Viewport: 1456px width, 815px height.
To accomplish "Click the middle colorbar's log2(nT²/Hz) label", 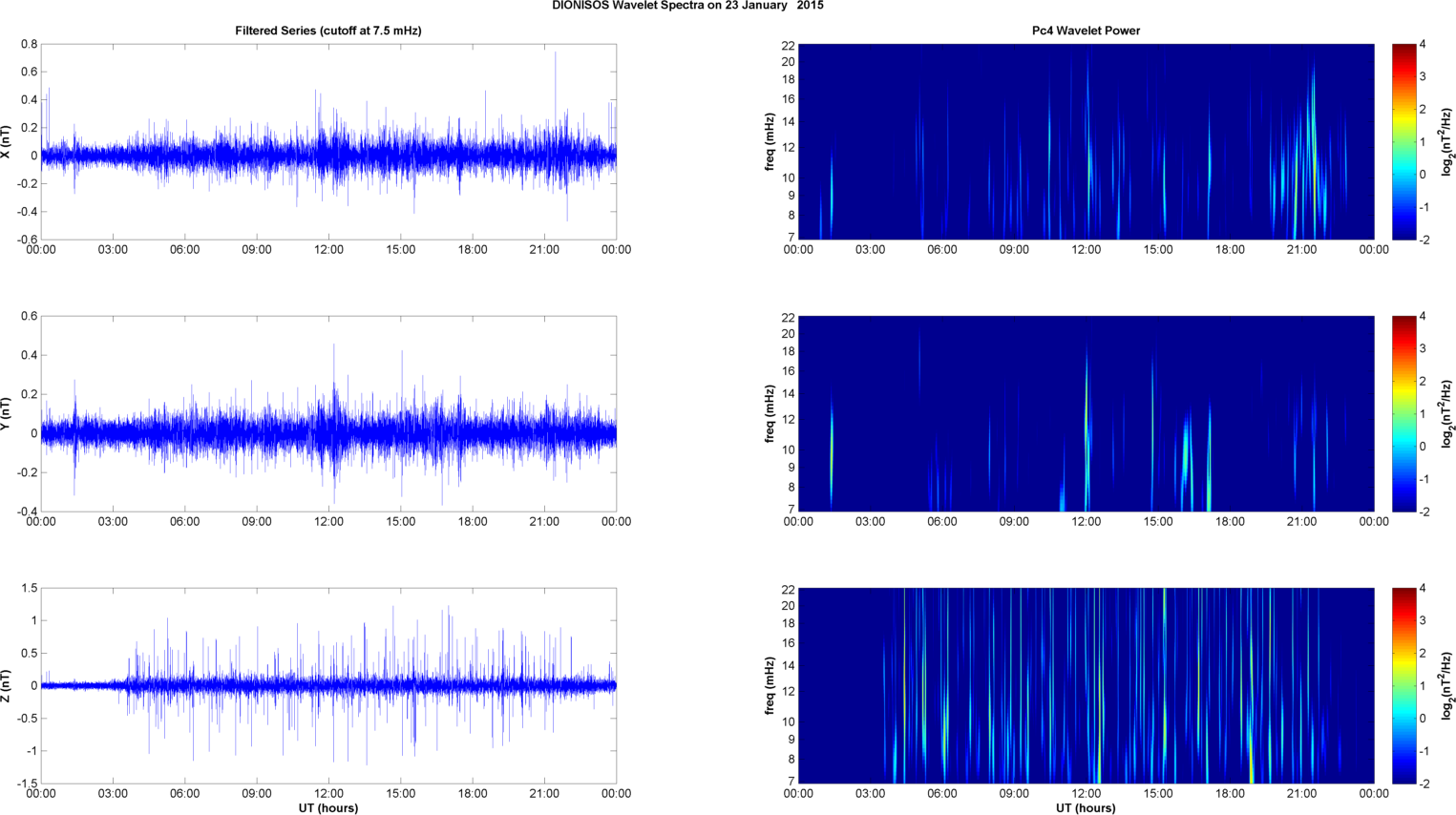I will (x=1448, y=413).
